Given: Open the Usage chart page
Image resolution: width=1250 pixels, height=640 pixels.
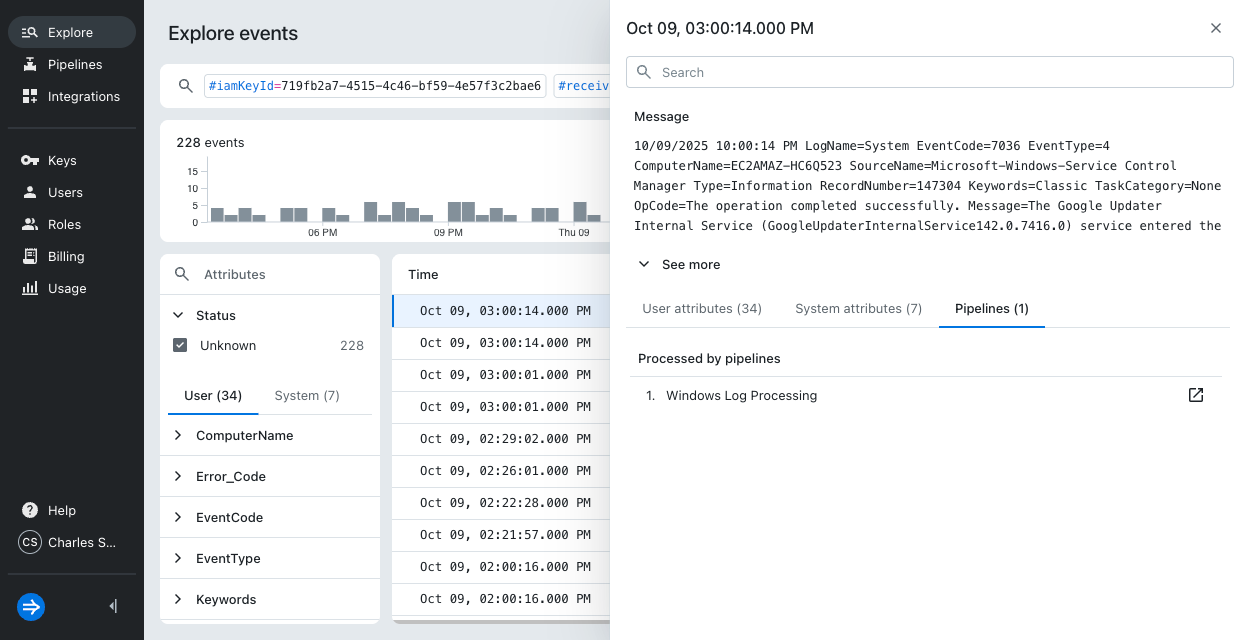Looking at the screenshot, I should (66, 288).
